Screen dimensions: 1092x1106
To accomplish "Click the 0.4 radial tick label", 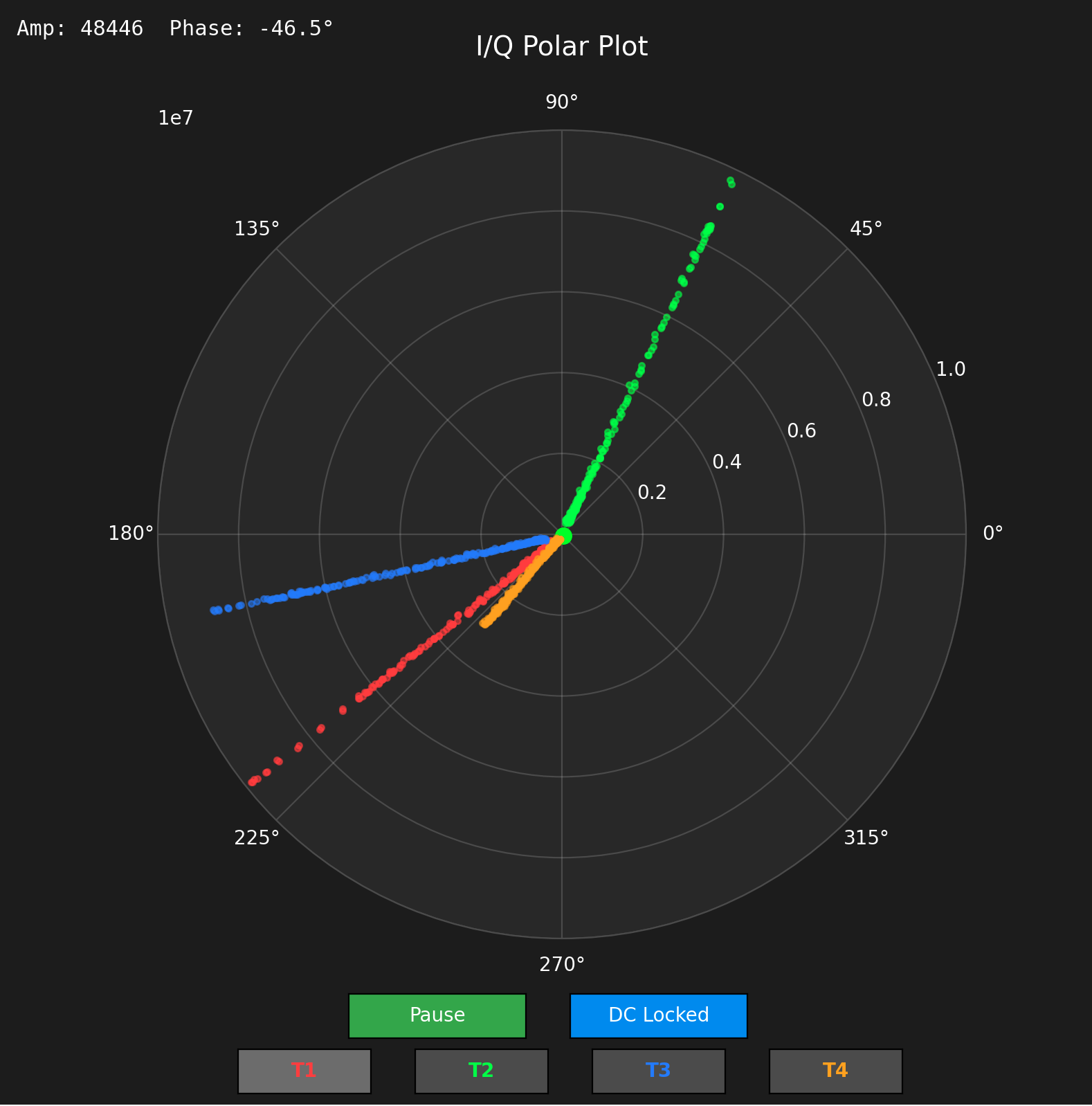I will pos(727,462).
